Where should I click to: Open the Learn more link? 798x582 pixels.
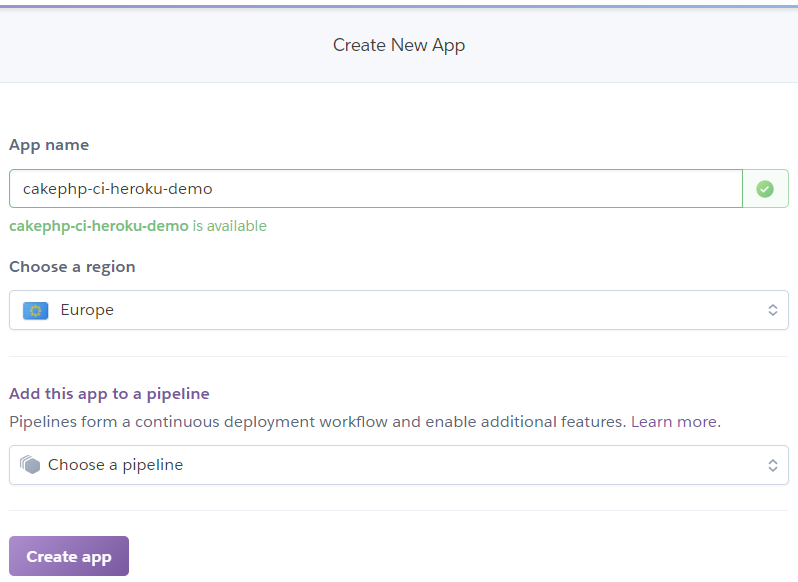(674, 422)
